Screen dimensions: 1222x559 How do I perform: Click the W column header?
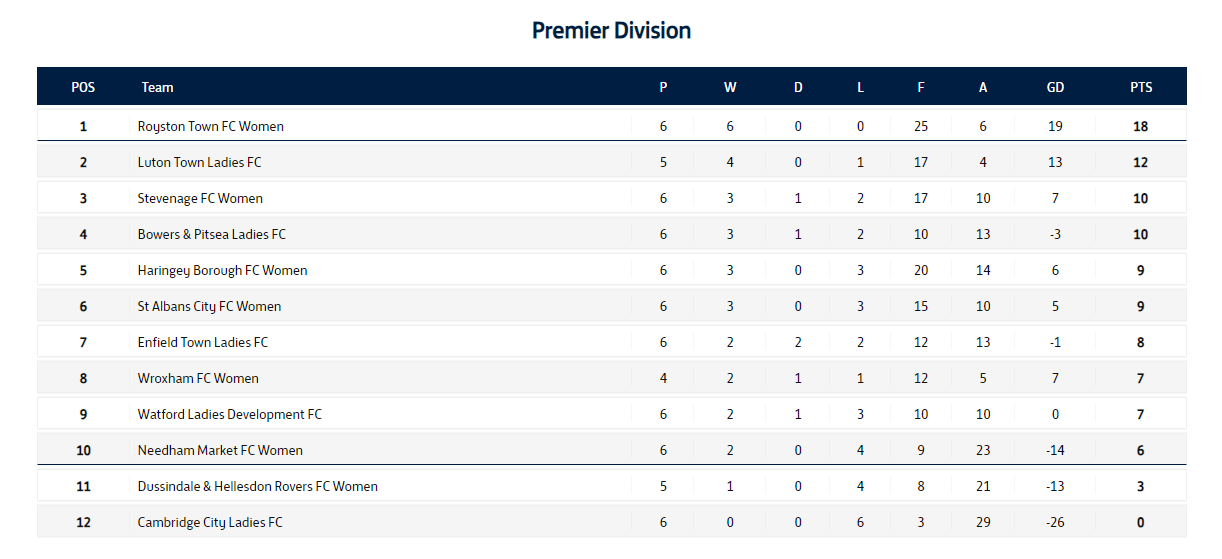[730, 87]
